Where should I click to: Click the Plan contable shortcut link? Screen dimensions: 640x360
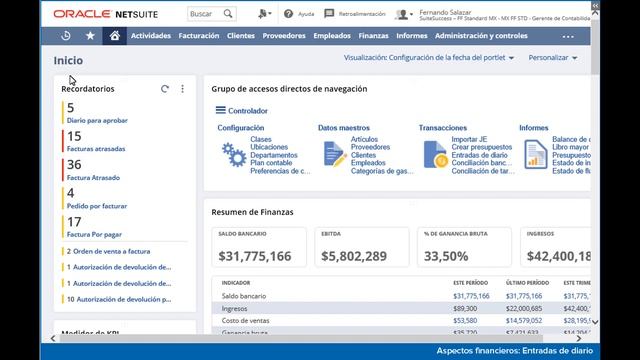(271, 163)
